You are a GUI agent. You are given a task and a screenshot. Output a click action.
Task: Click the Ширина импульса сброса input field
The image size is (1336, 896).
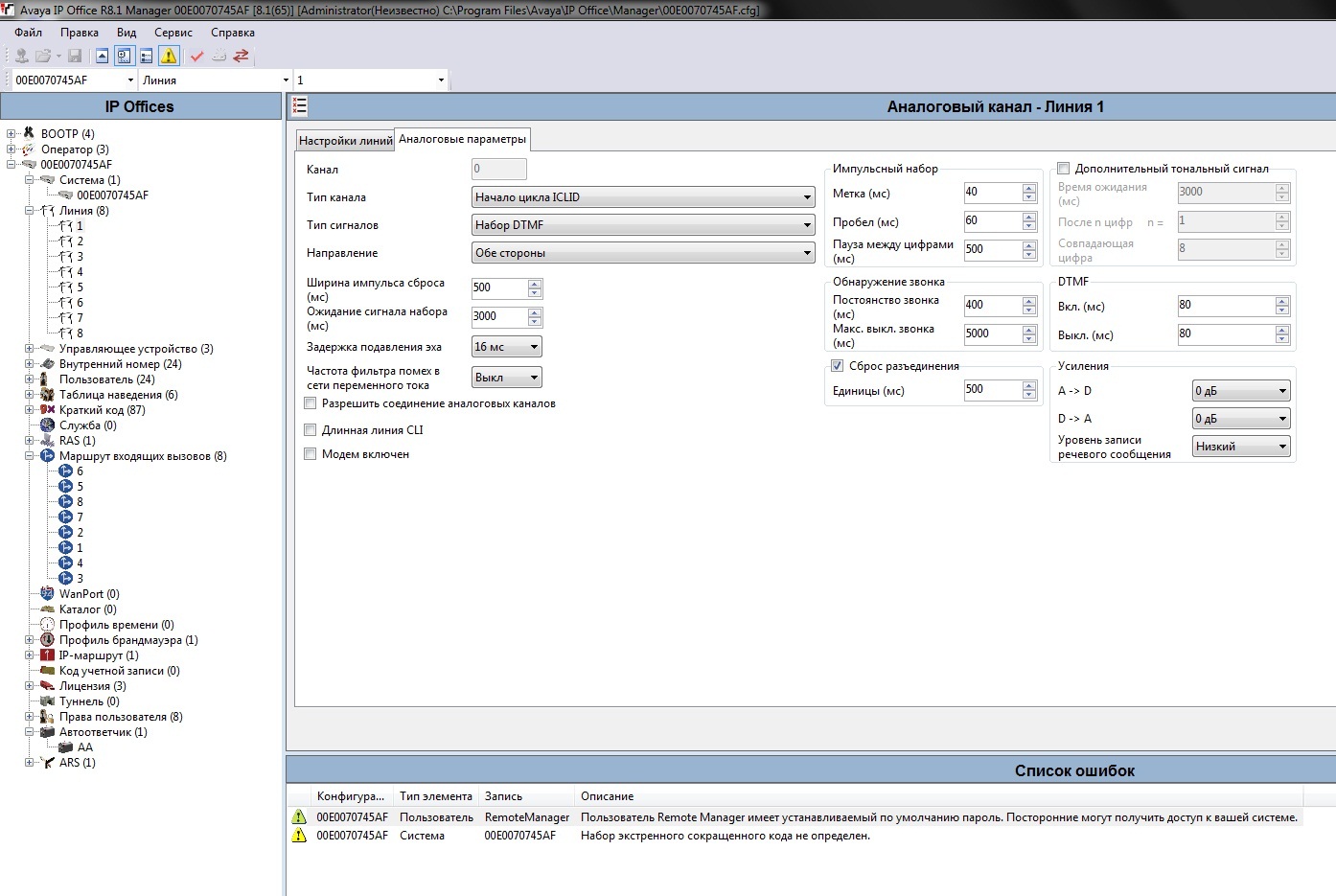(498, 287)
